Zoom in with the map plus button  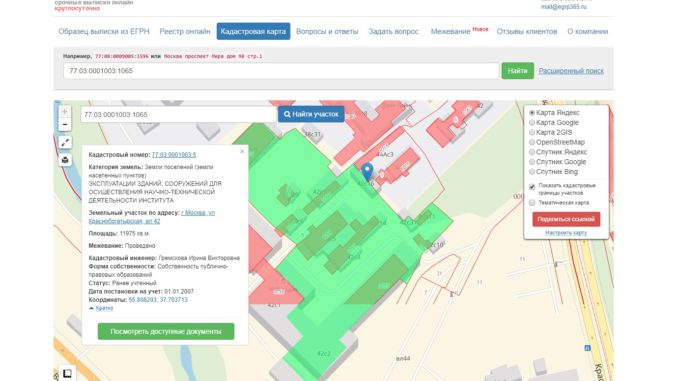coord(65,111)
